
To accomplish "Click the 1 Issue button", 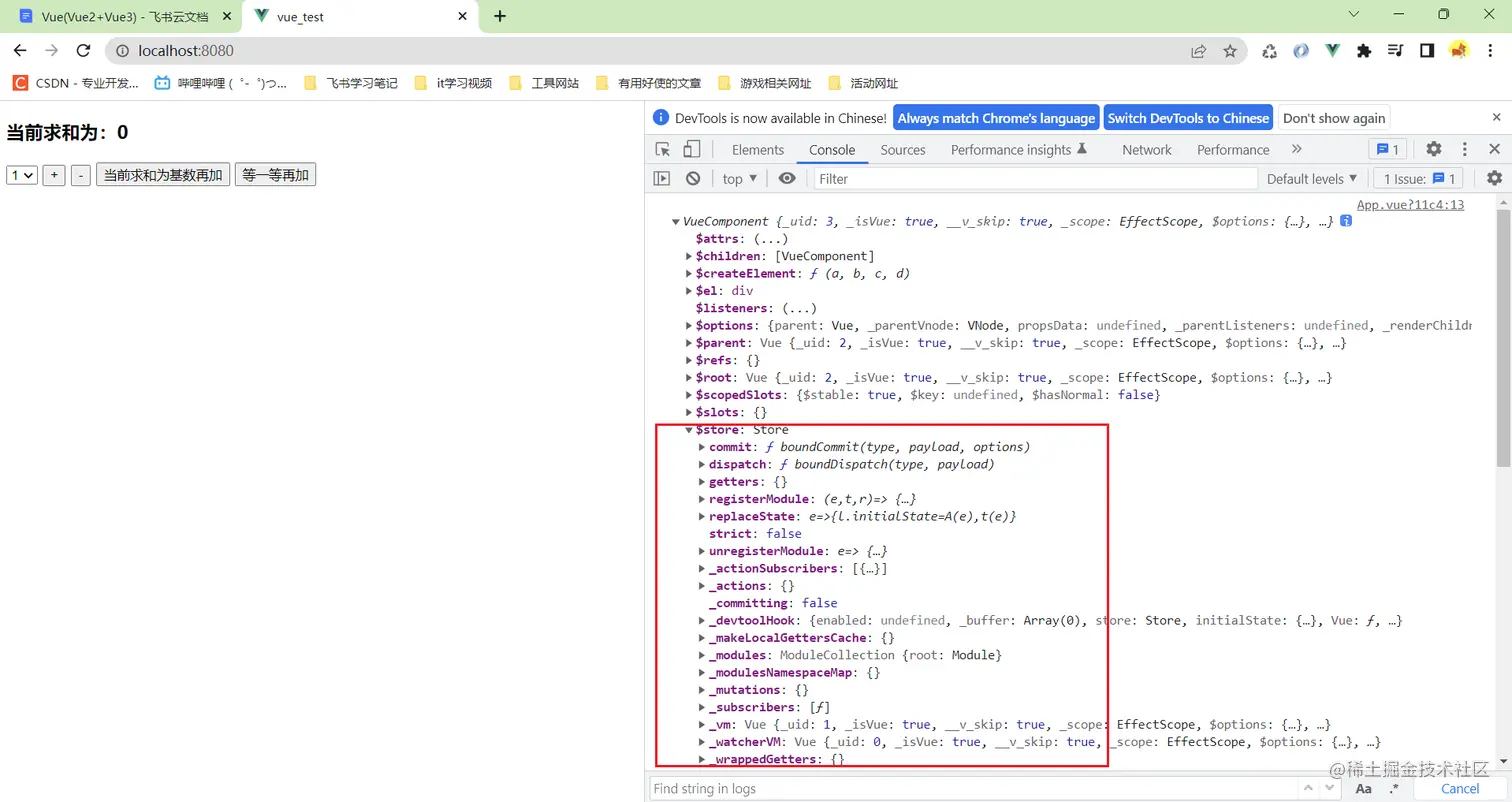I will click(x=1418, y=178).
